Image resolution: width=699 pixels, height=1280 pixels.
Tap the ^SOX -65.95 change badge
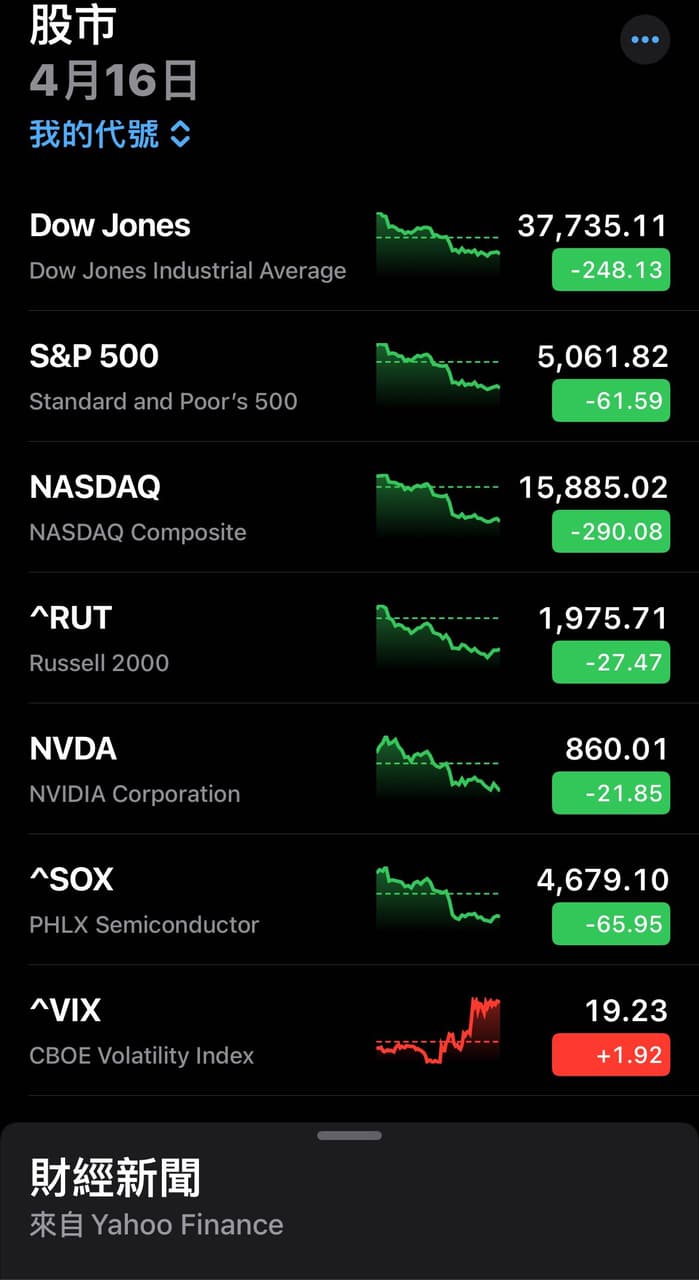(611, 924)
